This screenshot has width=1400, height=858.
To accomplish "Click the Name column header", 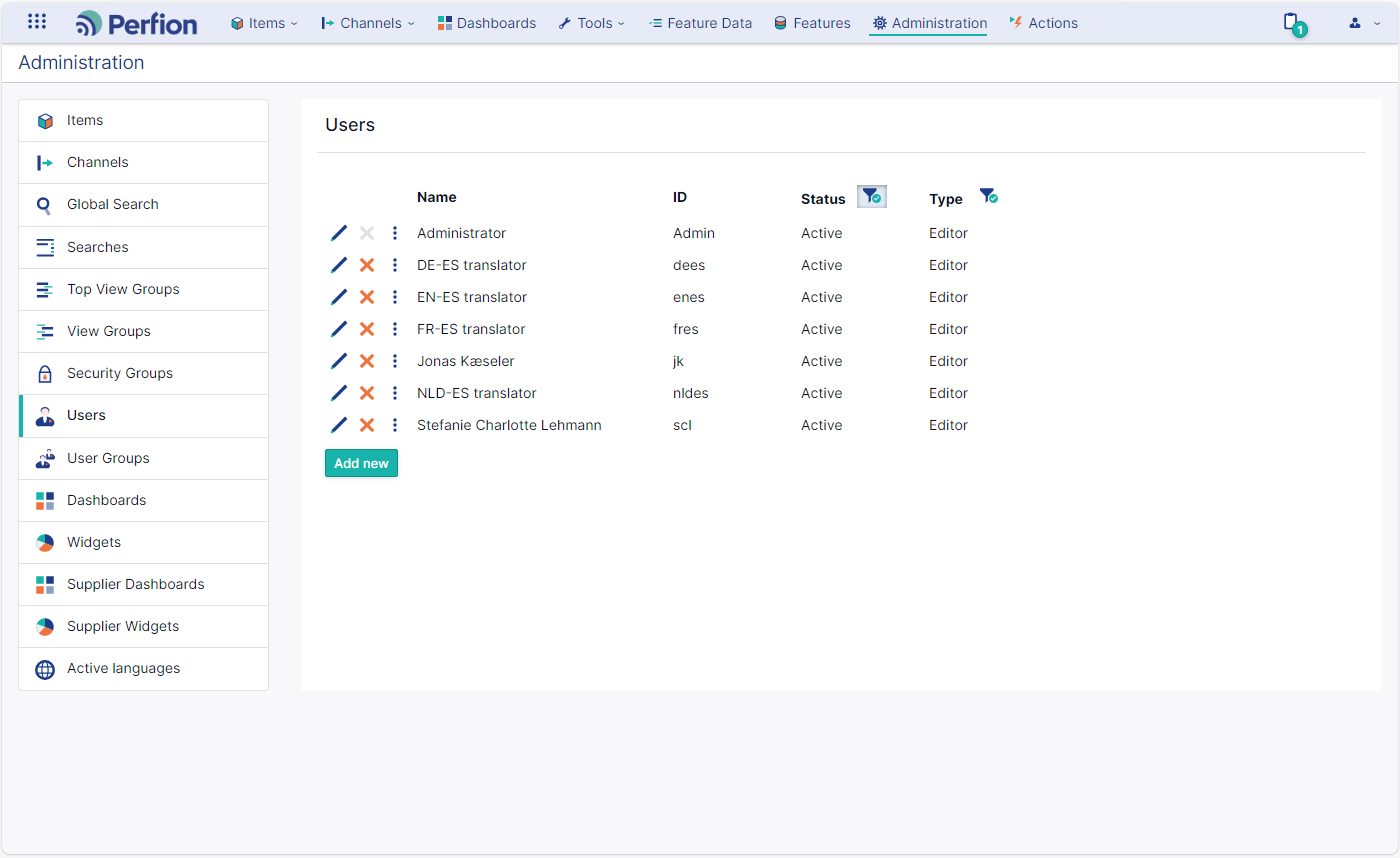I will [x=437, y=197].
